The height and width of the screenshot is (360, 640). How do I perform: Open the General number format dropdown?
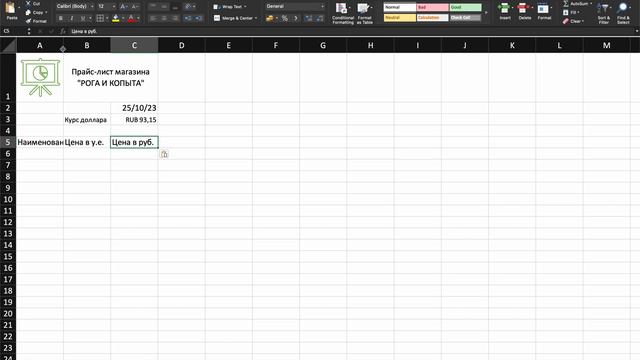[295, 6]
